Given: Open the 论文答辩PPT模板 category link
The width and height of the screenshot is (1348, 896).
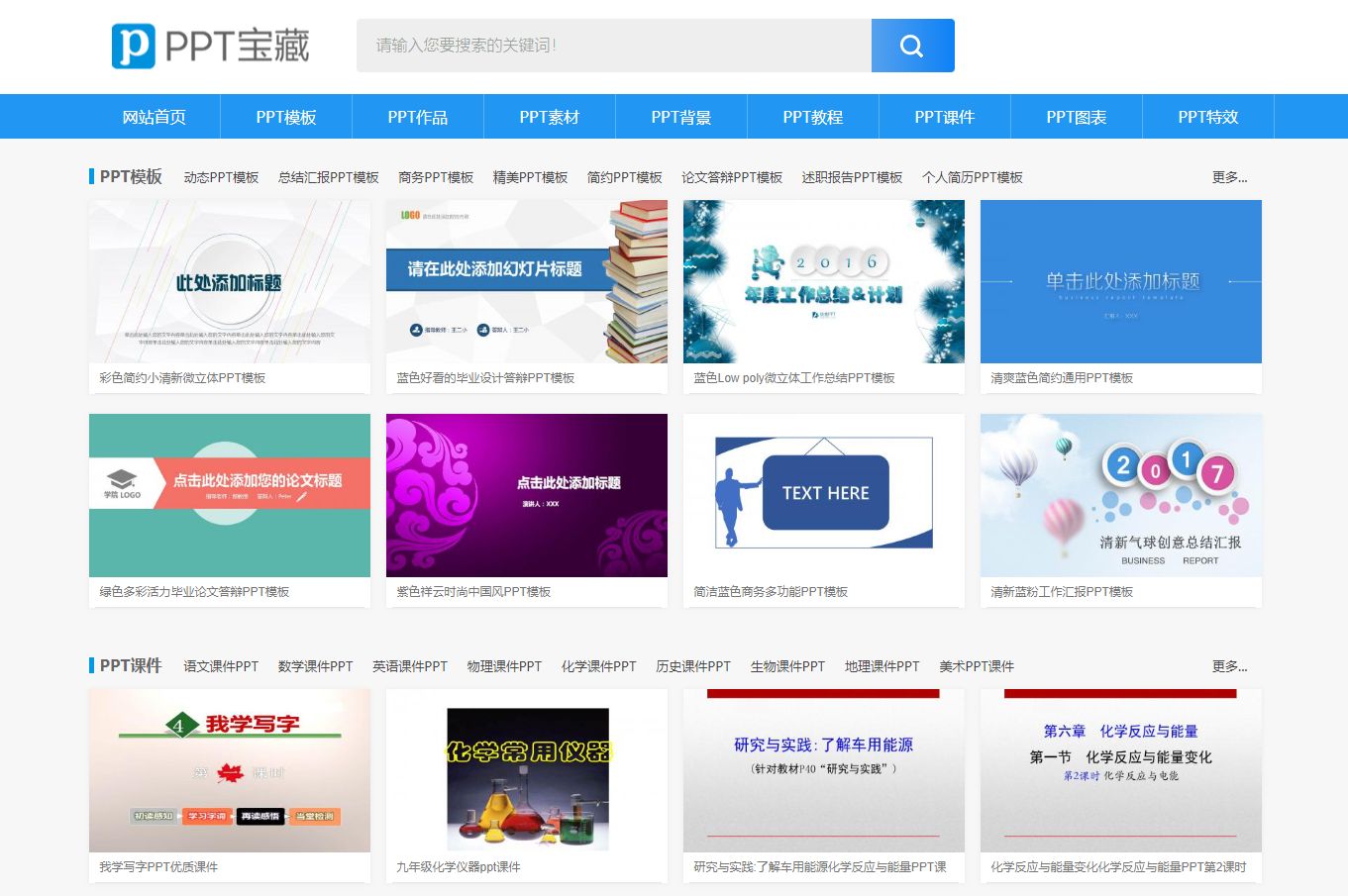Looking at the screenshot, I should click(732, 177).
